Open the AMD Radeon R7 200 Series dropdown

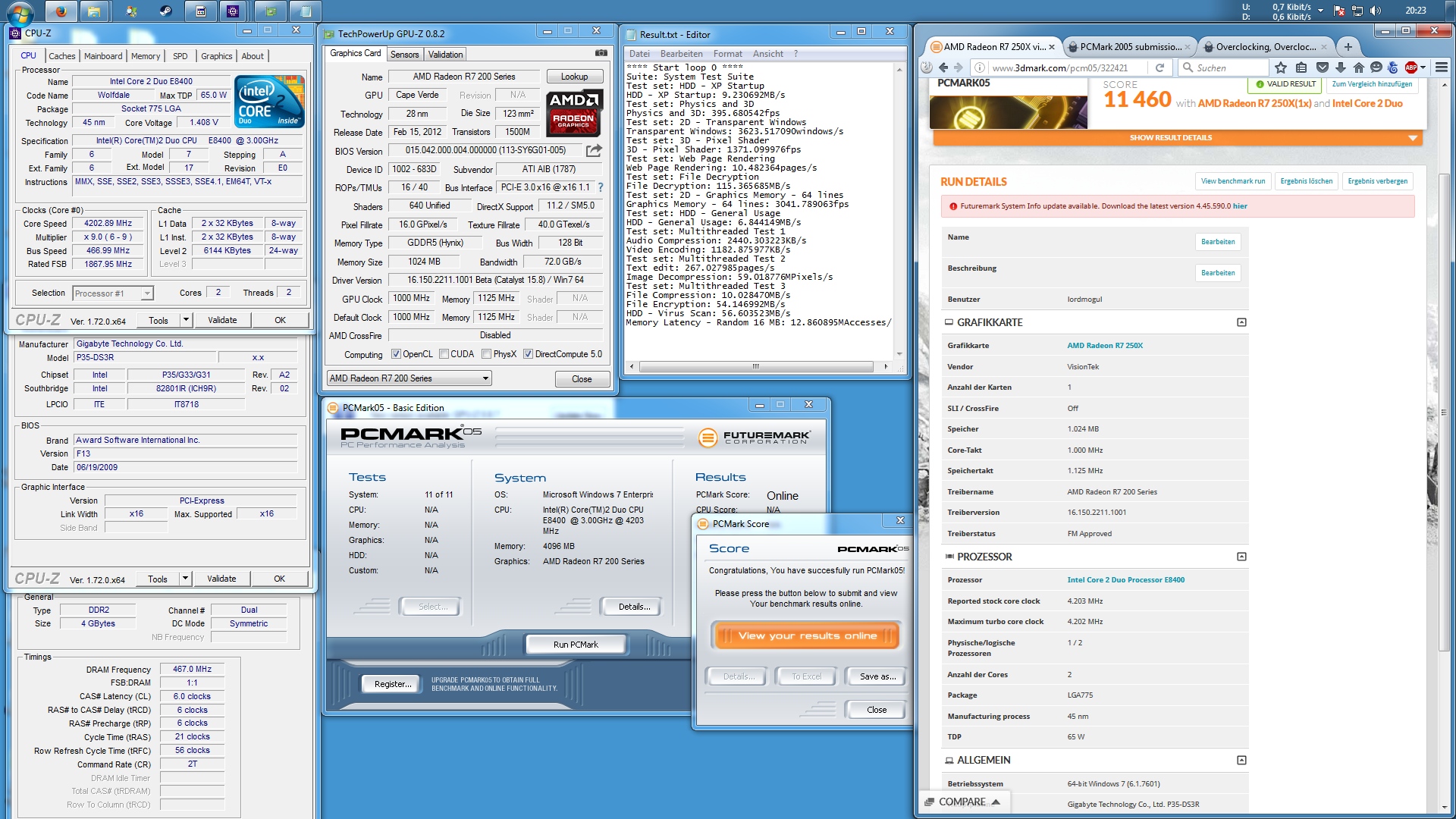point(409,378)
